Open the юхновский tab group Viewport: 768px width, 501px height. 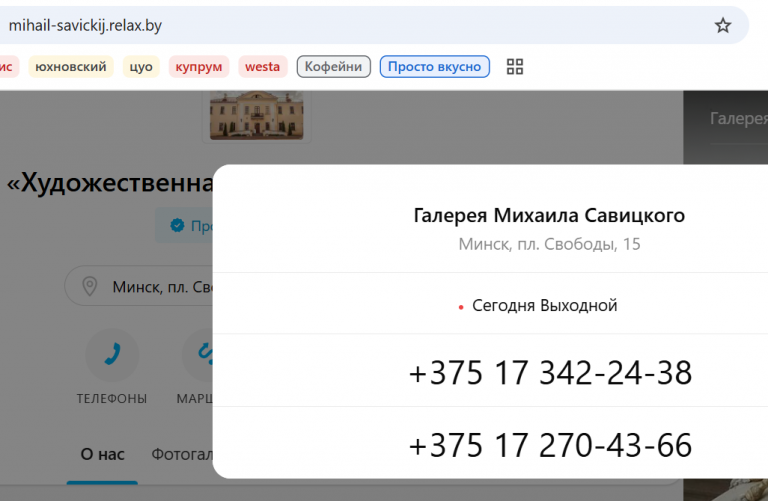tap(71, 67)
